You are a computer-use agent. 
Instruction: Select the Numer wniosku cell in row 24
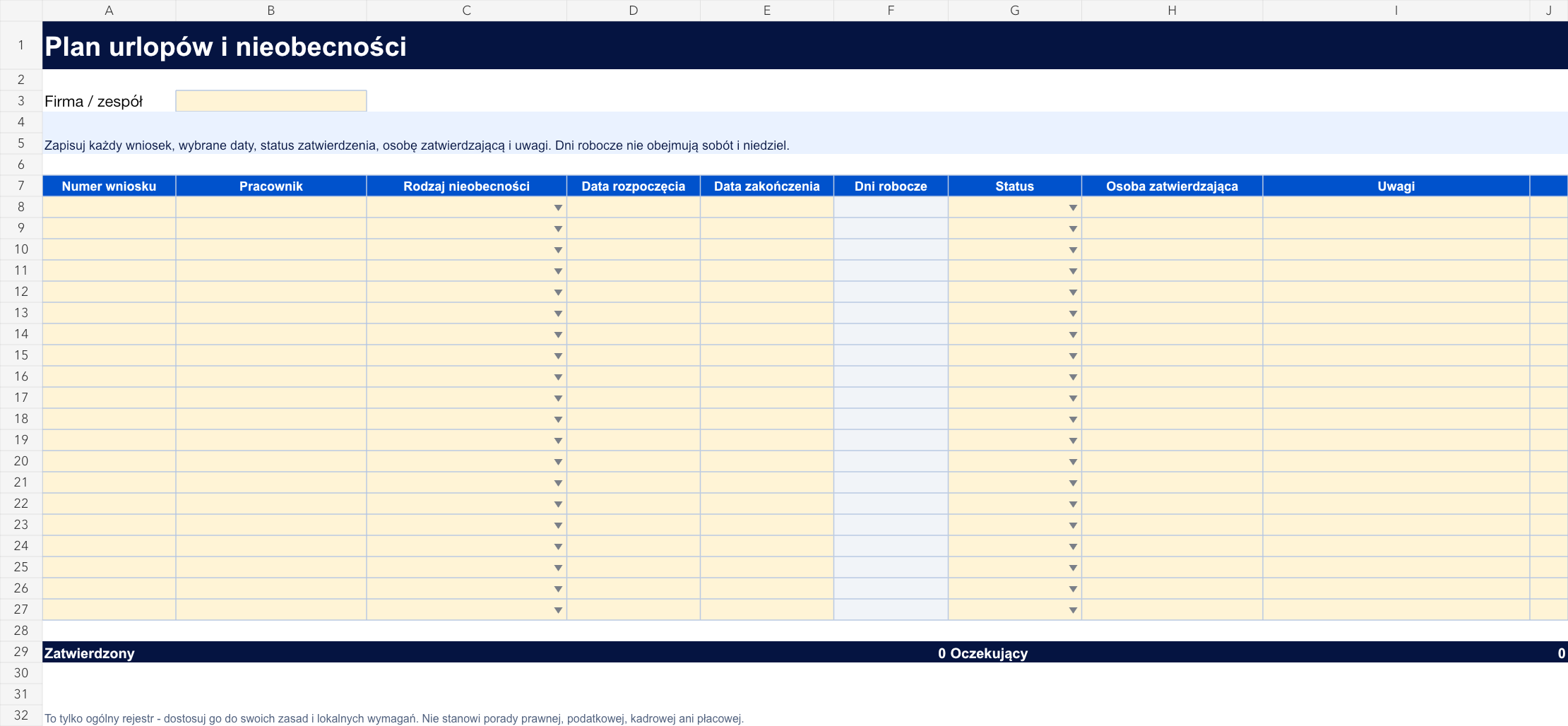coord(109,546)
